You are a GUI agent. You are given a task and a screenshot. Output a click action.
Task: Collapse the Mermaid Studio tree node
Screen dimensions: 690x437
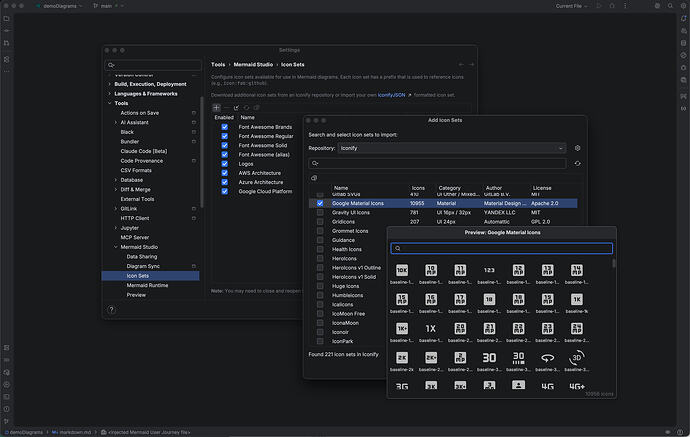coord(116,247)
